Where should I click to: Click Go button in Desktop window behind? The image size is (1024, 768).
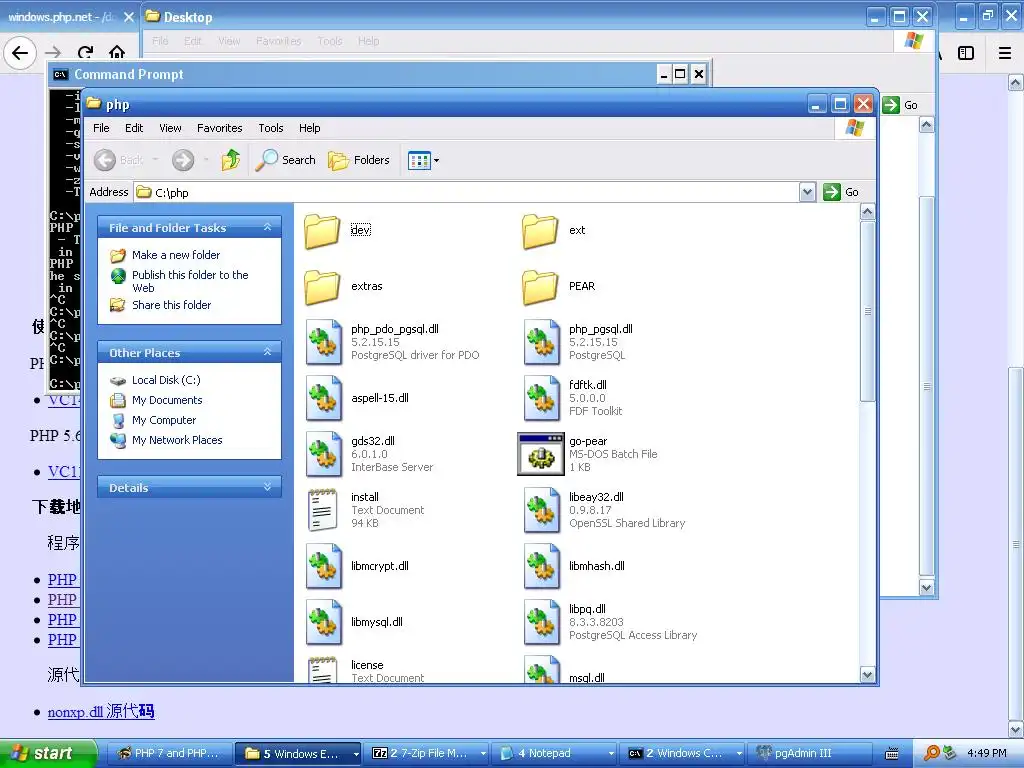pyautogui.click(x=900, y=105)
